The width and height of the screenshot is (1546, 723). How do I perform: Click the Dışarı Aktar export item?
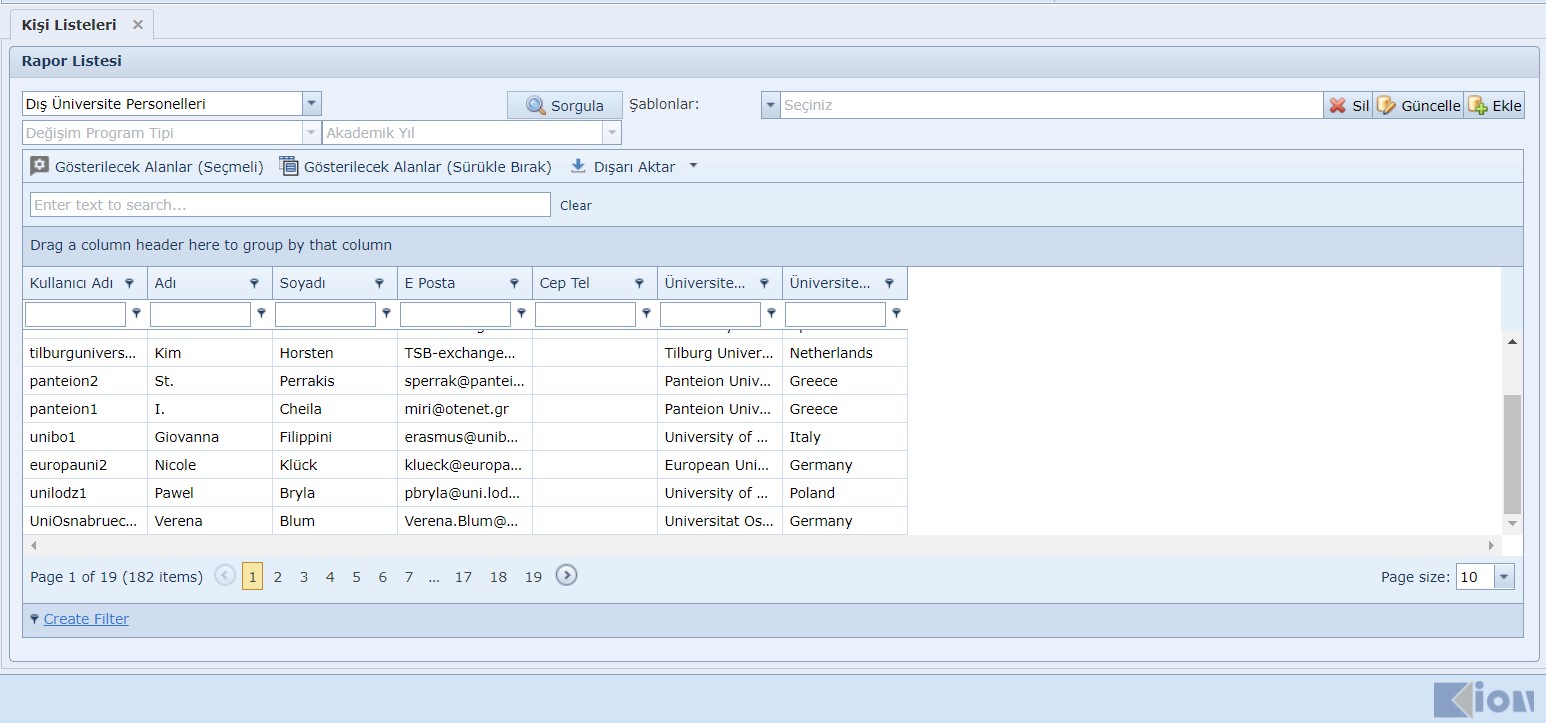point(623,167)
